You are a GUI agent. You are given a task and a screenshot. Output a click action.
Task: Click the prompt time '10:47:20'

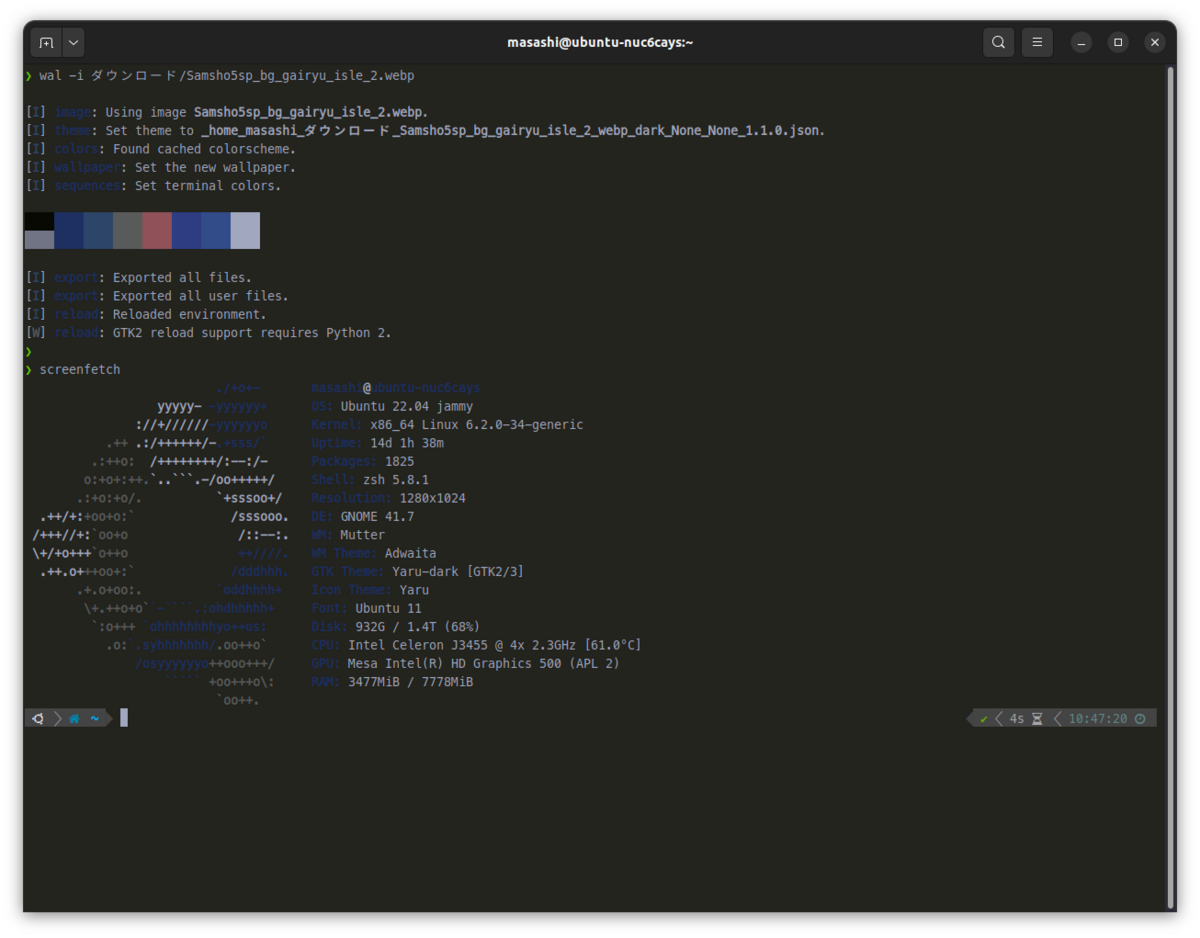pos(1098,718)
